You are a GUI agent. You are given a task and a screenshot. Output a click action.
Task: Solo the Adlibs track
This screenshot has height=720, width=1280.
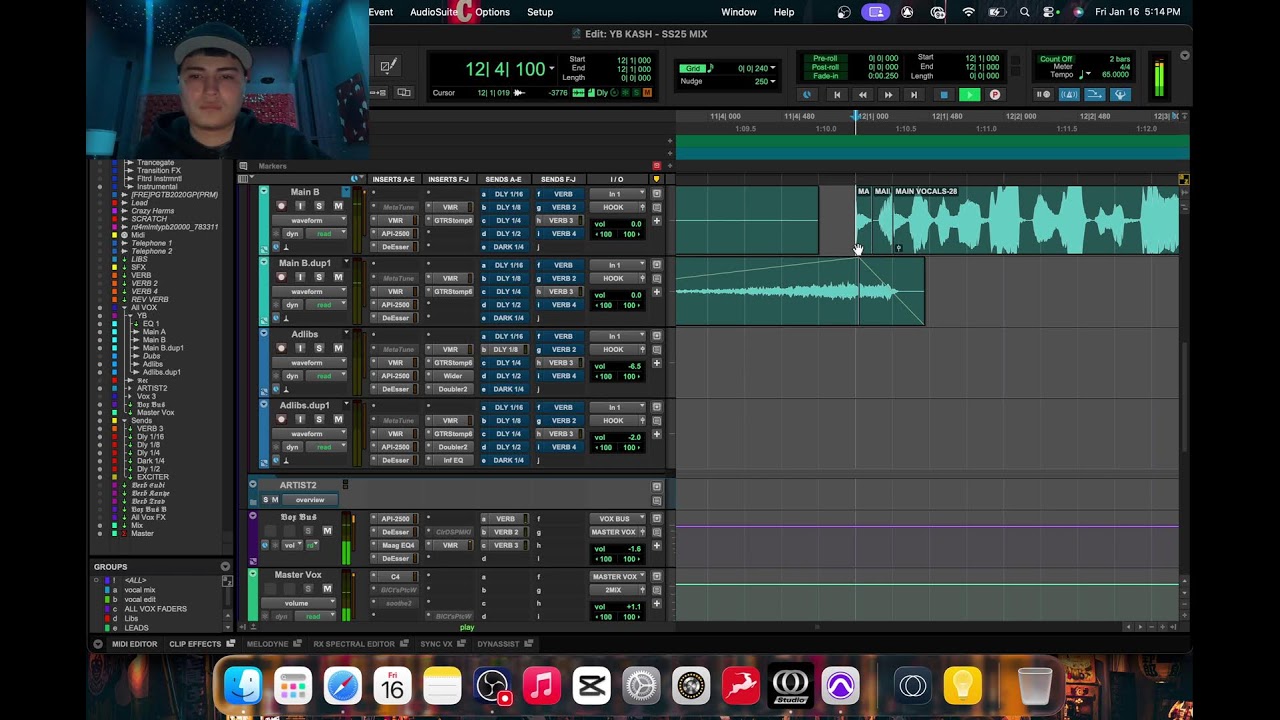(x=319, y=348)
